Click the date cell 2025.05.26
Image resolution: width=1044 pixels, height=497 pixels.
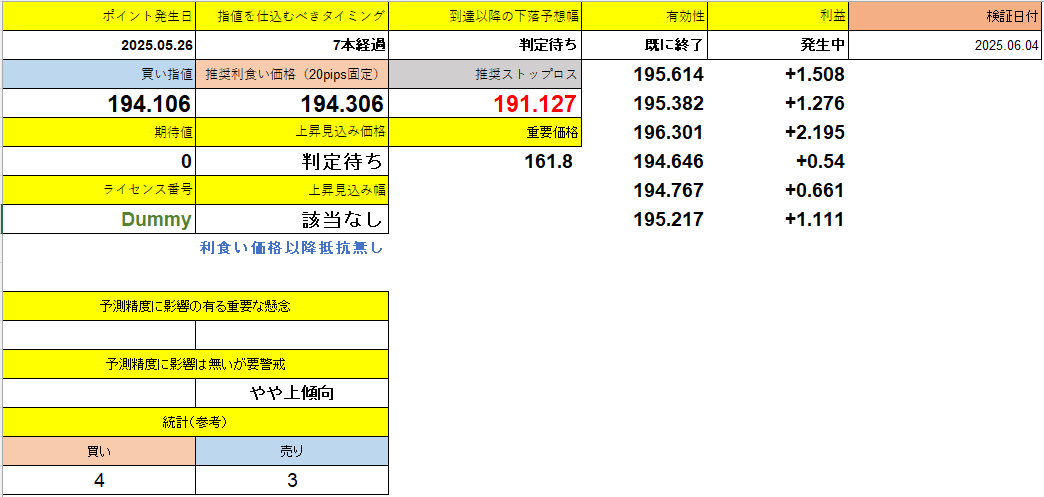99,45
